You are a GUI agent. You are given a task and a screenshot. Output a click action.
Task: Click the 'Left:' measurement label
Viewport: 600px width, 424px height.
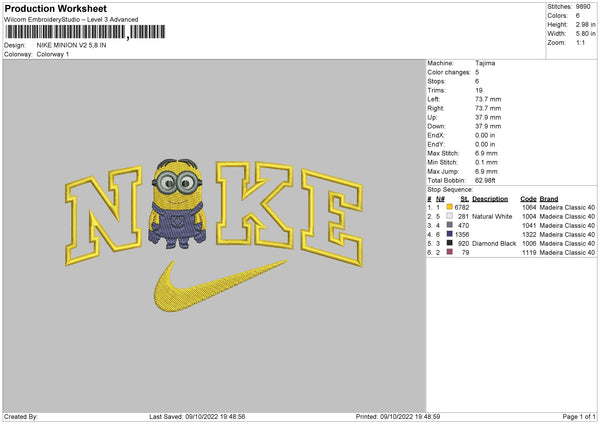434,99
